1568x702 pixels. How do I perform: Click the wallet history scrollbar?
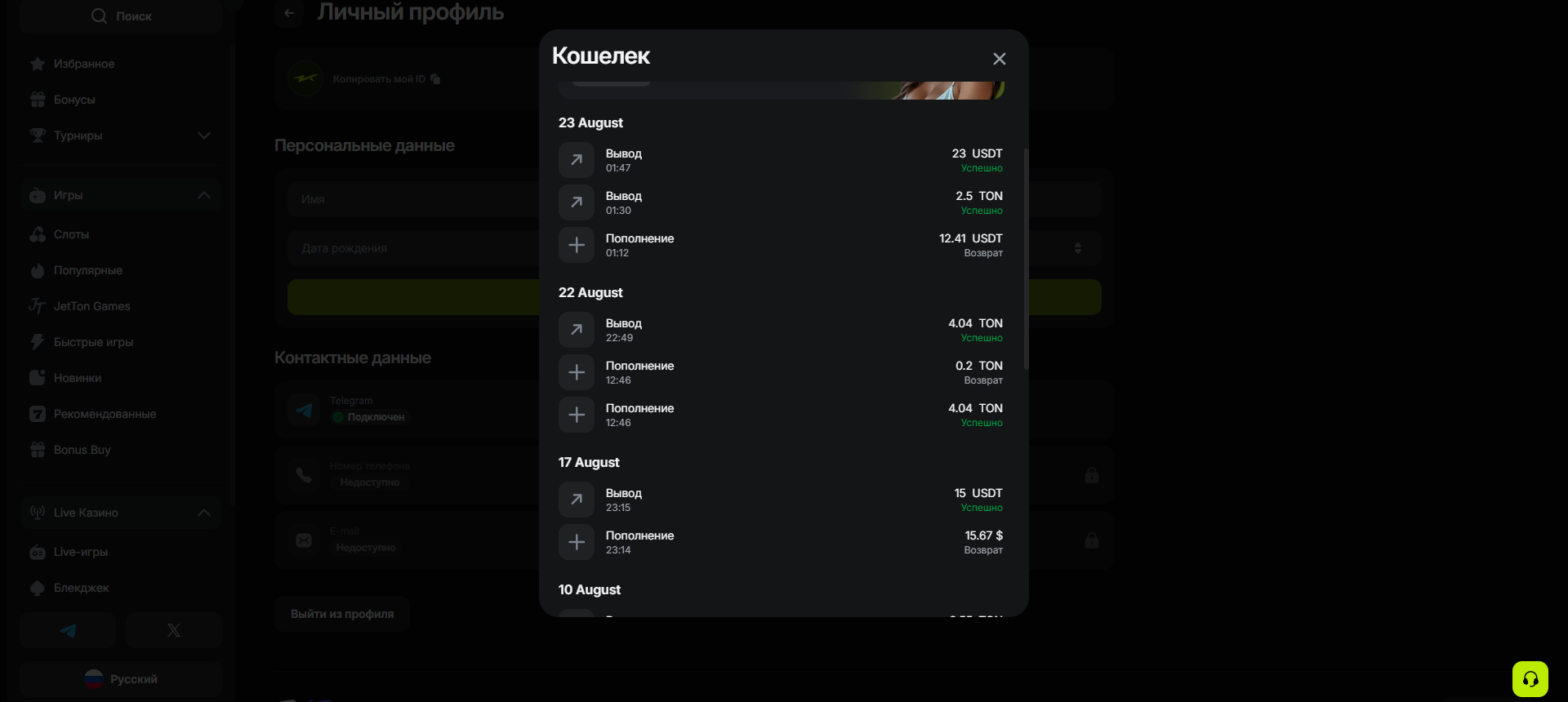(1026, 260)
